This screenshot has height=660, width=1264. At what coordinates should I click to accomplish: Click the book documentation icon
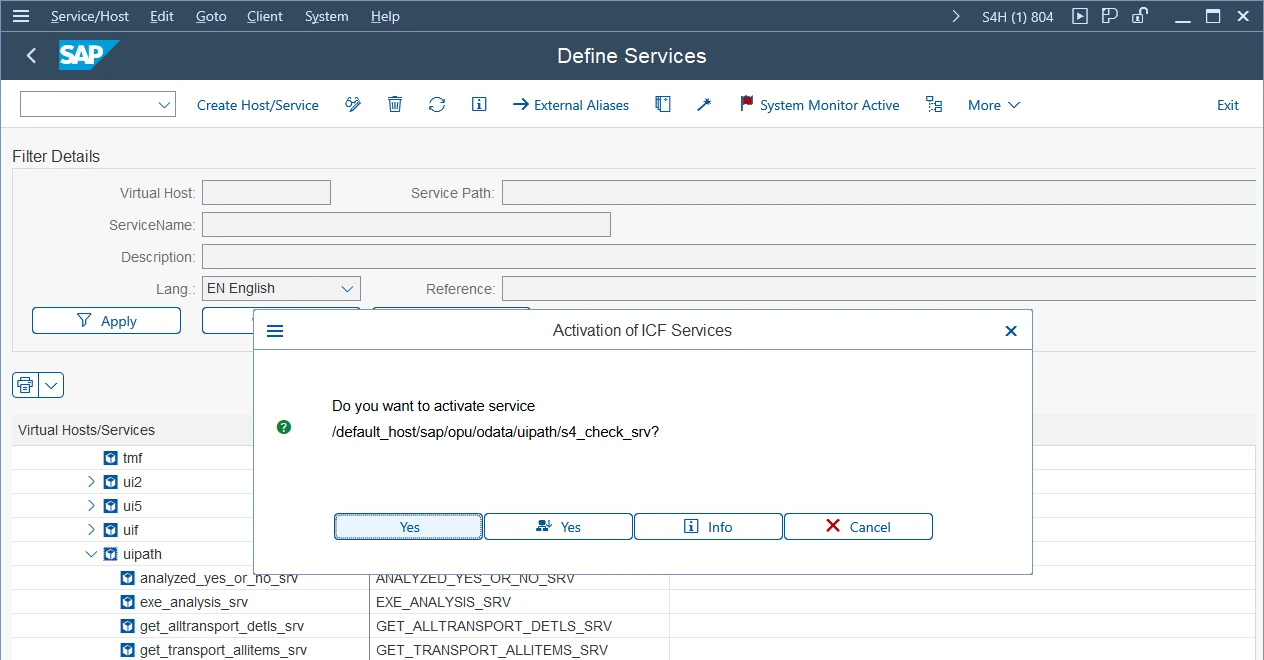[x=663, y=105]
